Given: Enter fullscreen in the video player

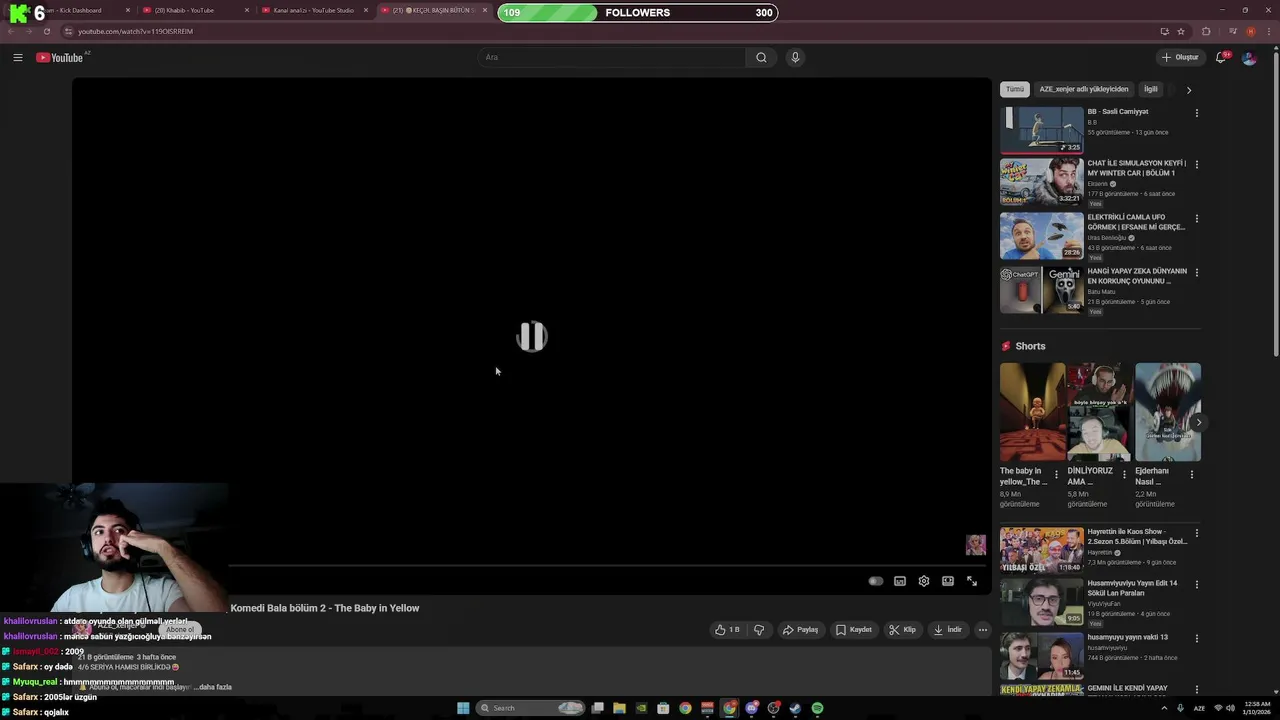Looking at the screenshot, I should pyautogui.click(x=972, y=581).
